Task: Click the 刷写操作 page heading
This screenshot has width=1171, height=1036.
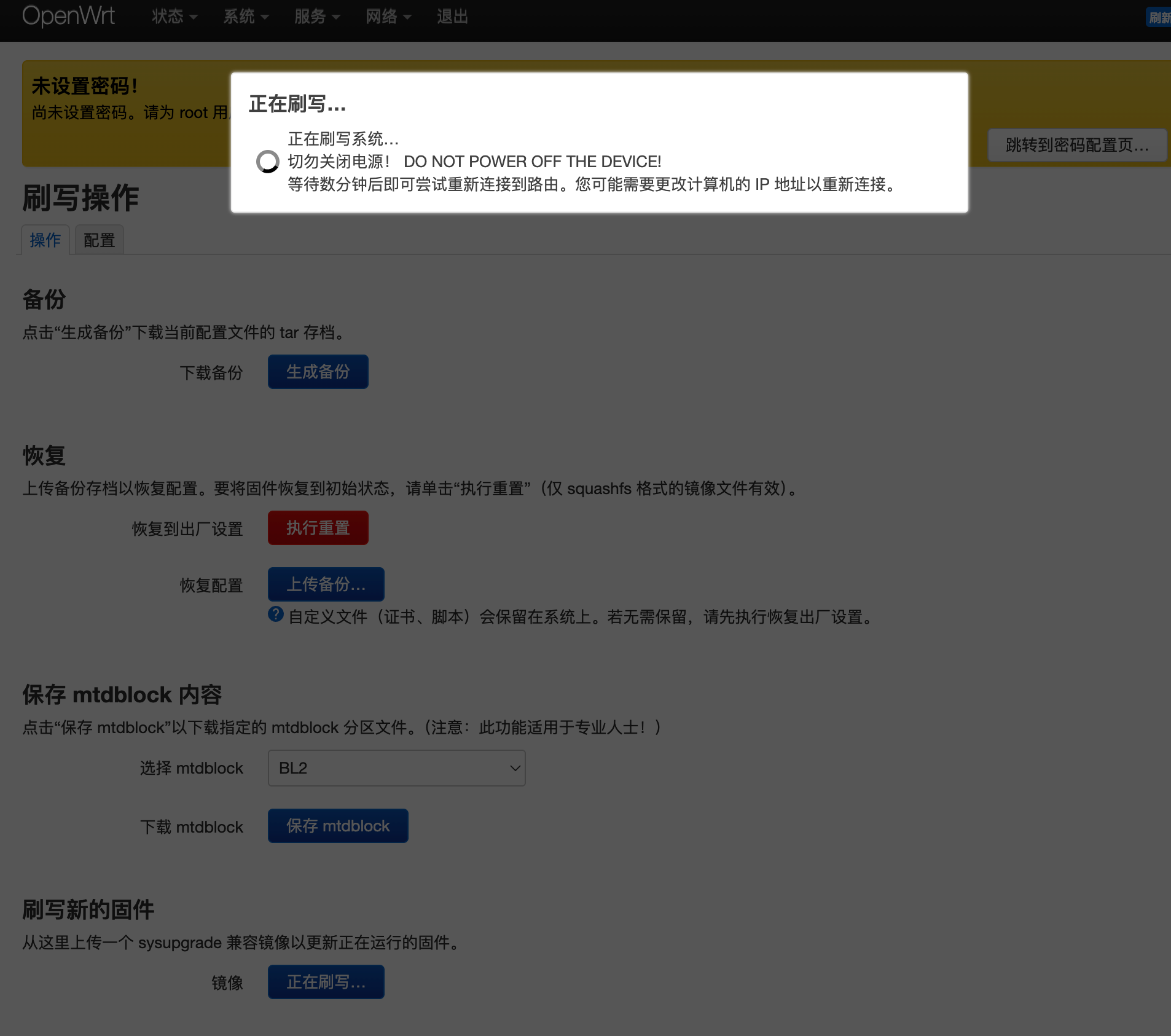Action: coord(80,198)
